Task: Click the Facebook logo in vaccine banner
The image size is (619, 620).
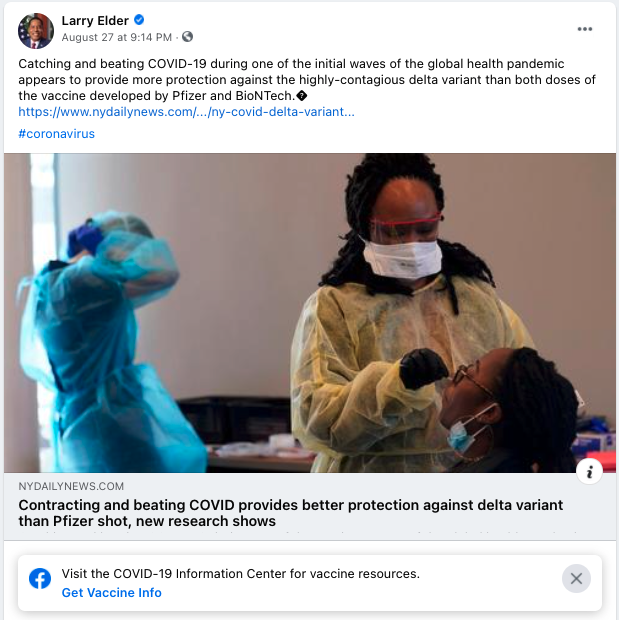Action: [40, 579]
